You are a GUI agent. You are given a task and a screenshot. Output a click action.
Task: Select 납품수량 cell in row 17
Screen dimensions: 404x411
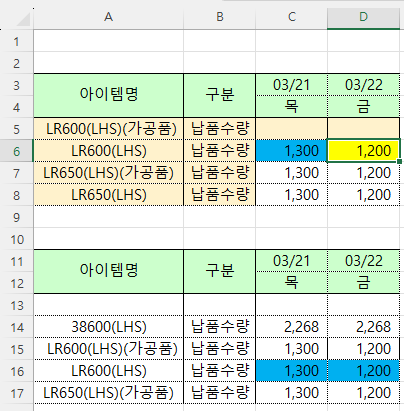(220, 393)
